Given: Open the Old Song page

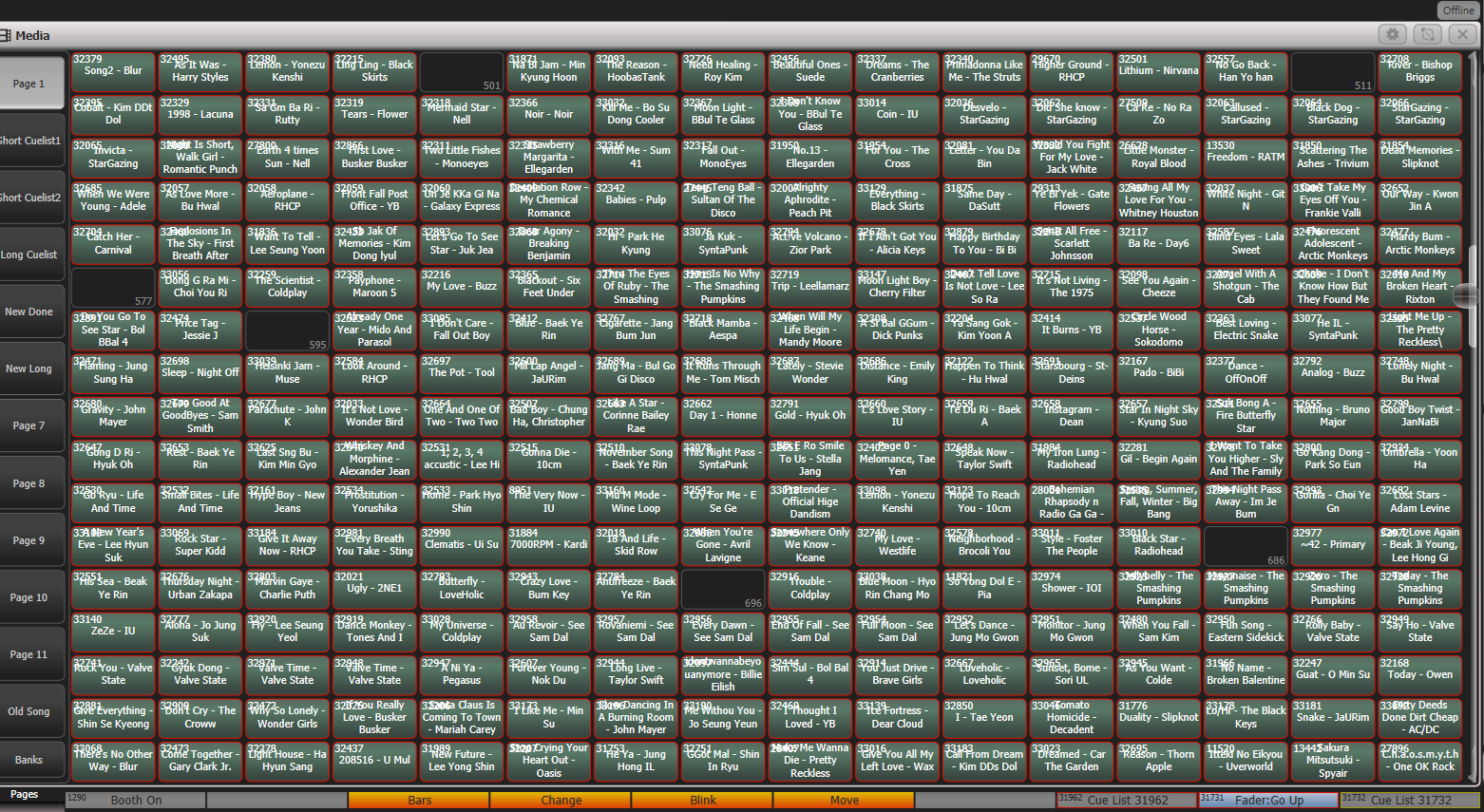Looking at the screenshot, I should tap(30, 711).
